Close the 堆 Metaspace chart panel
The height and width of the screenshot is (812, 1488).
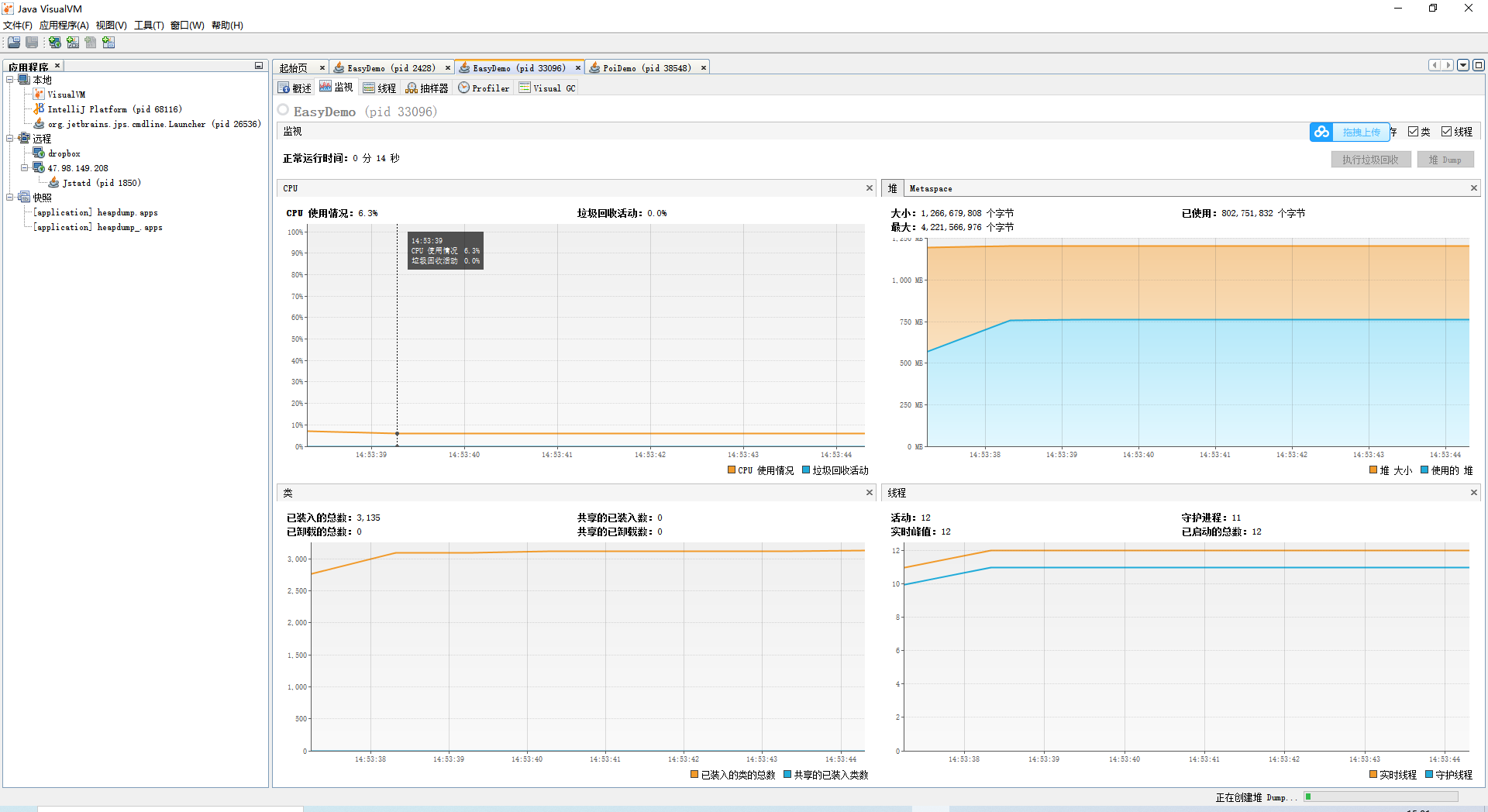(x=1474, y=188)
